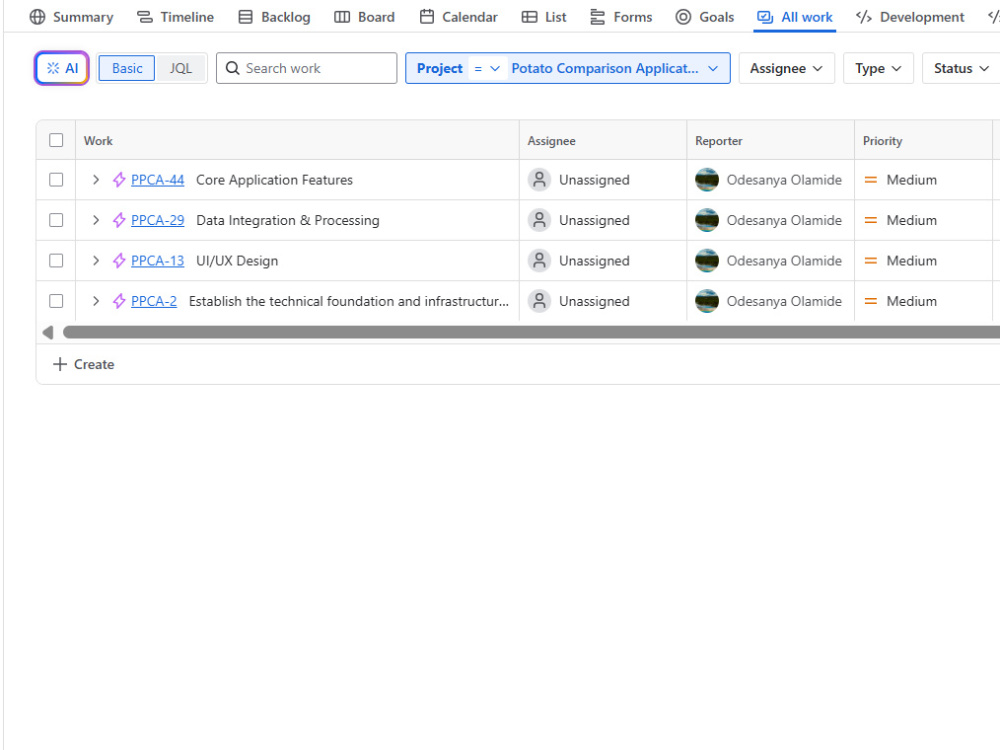Open the PPCA-29 issue link
Image resolution: width=1000 pixels, height=750 pixels.
[158, 220]
